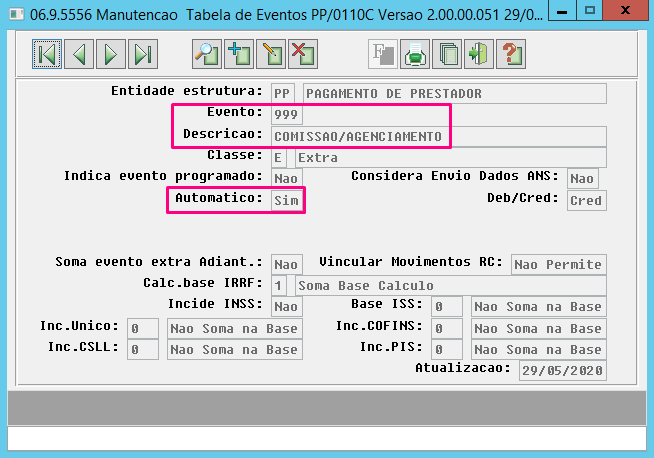Click the Automatico Sim field

287,201
